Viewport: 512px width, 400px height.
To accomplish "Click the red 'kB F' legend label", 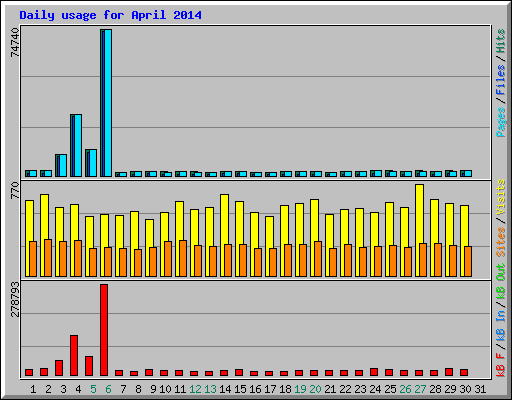I will 501,365.
